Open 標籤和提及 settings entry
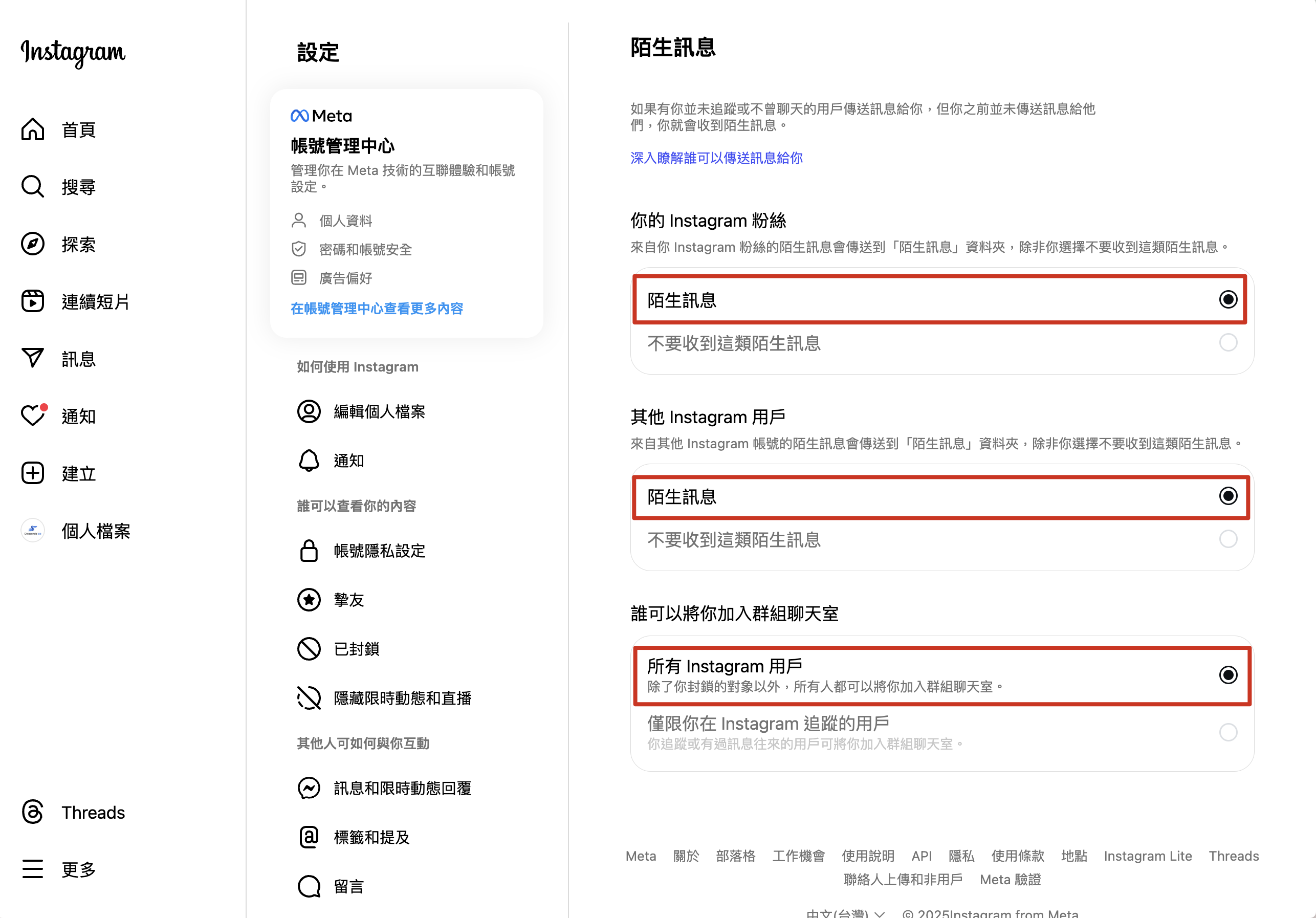1316x918 pixels. [x=371, y=838]
